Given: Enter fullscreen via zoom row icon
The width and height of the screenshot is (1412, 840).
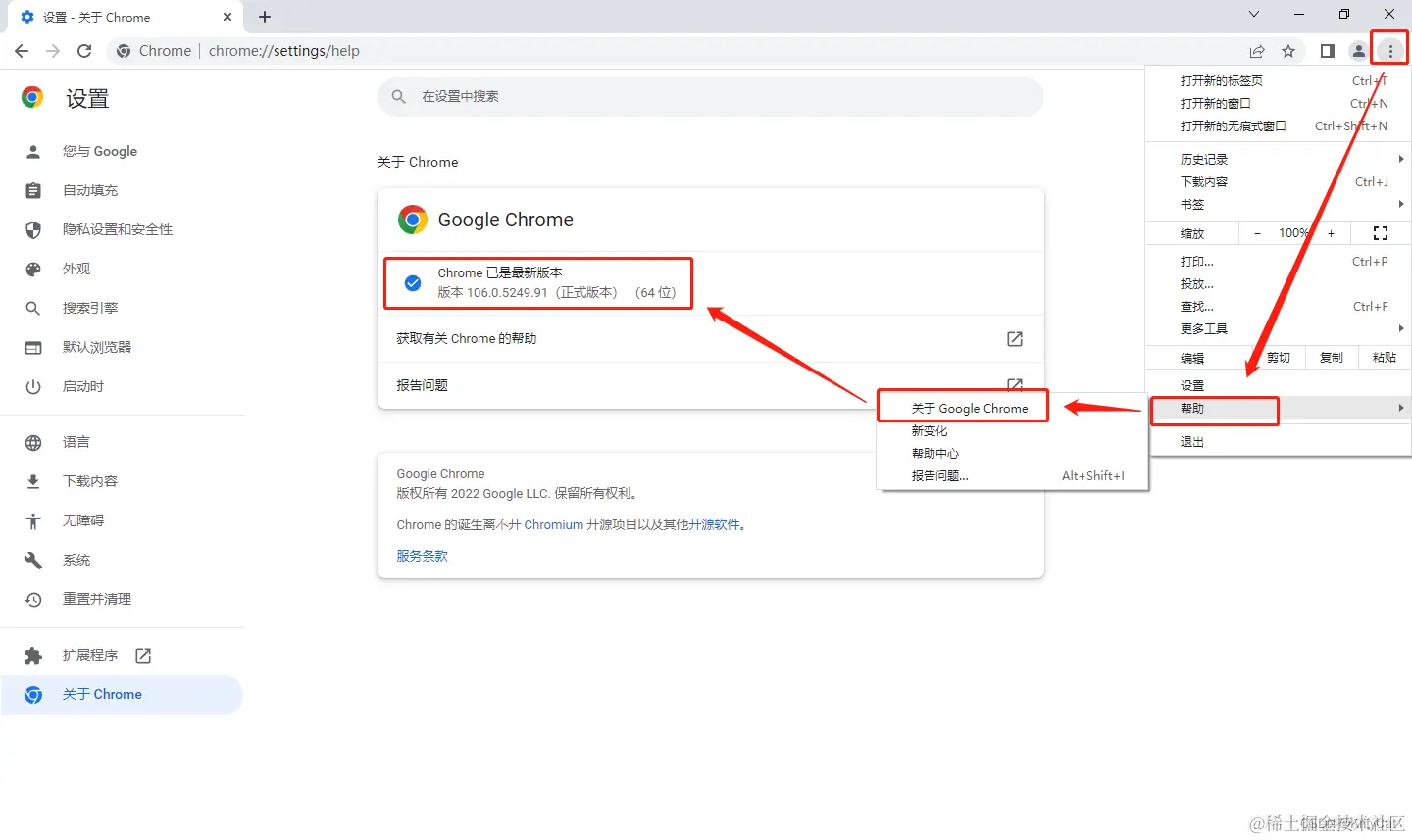Looking at the screenshot, I should point(1381,233).
